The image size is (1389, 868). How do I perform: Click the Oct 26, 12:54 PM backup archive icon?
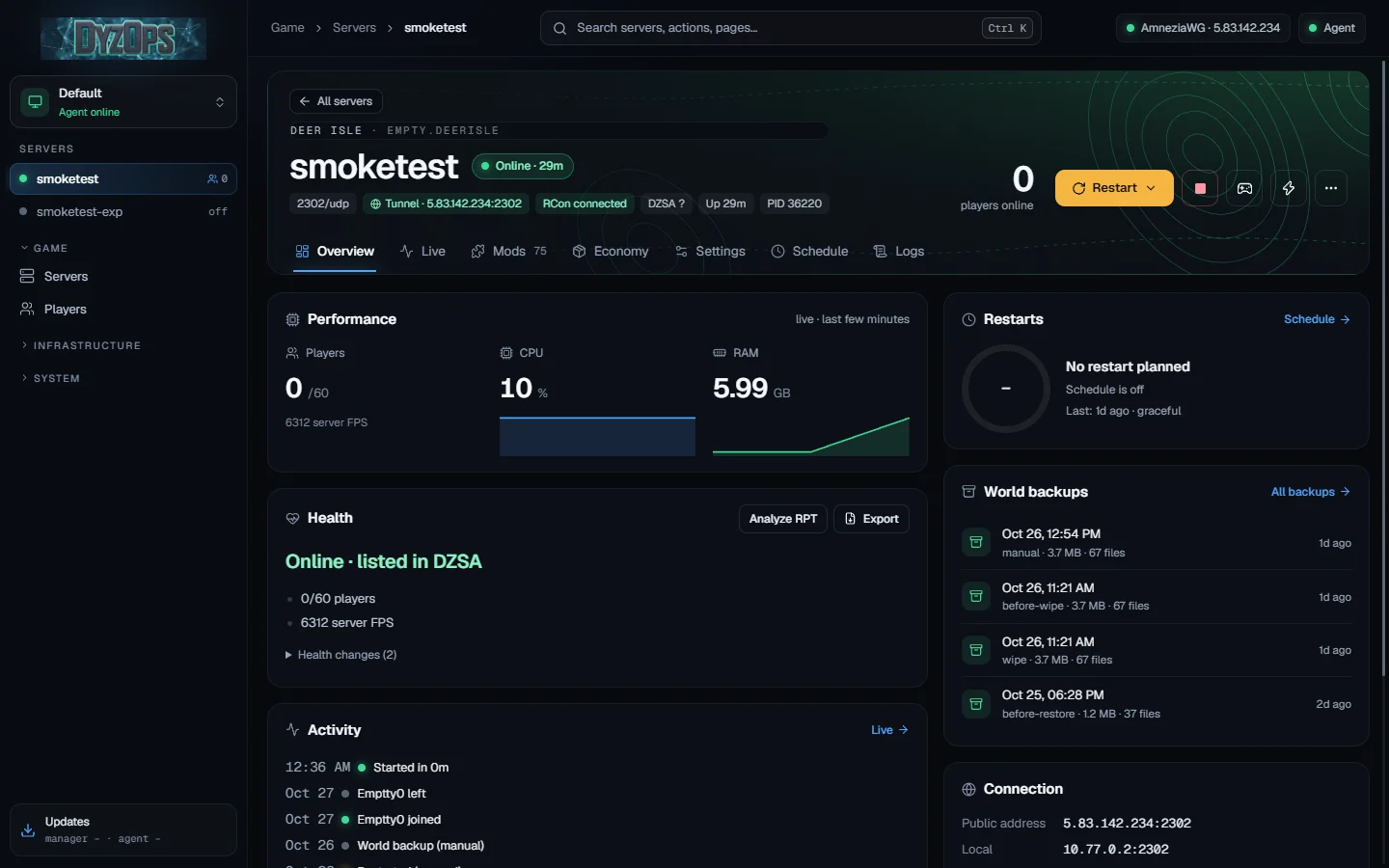[976, 542]
